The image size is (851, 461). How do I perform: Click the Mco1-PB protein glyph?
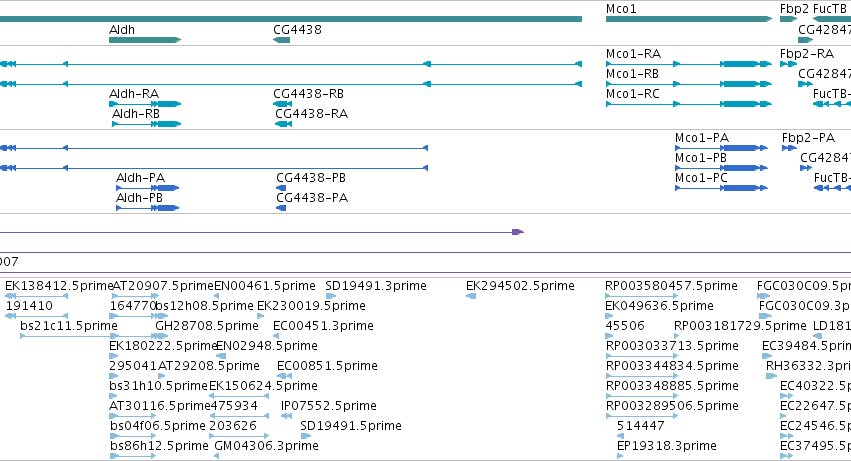click(x=721, y=168)
